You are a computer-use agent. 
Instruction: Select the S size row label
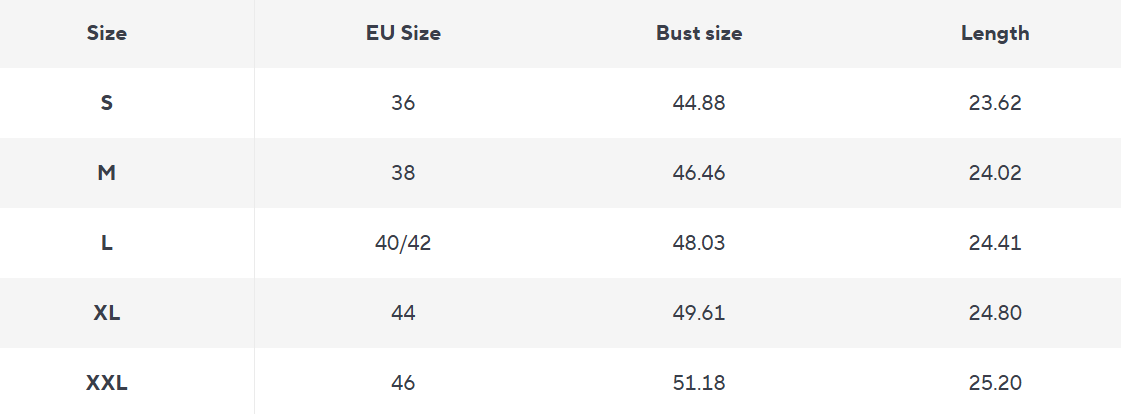(107, 102)
